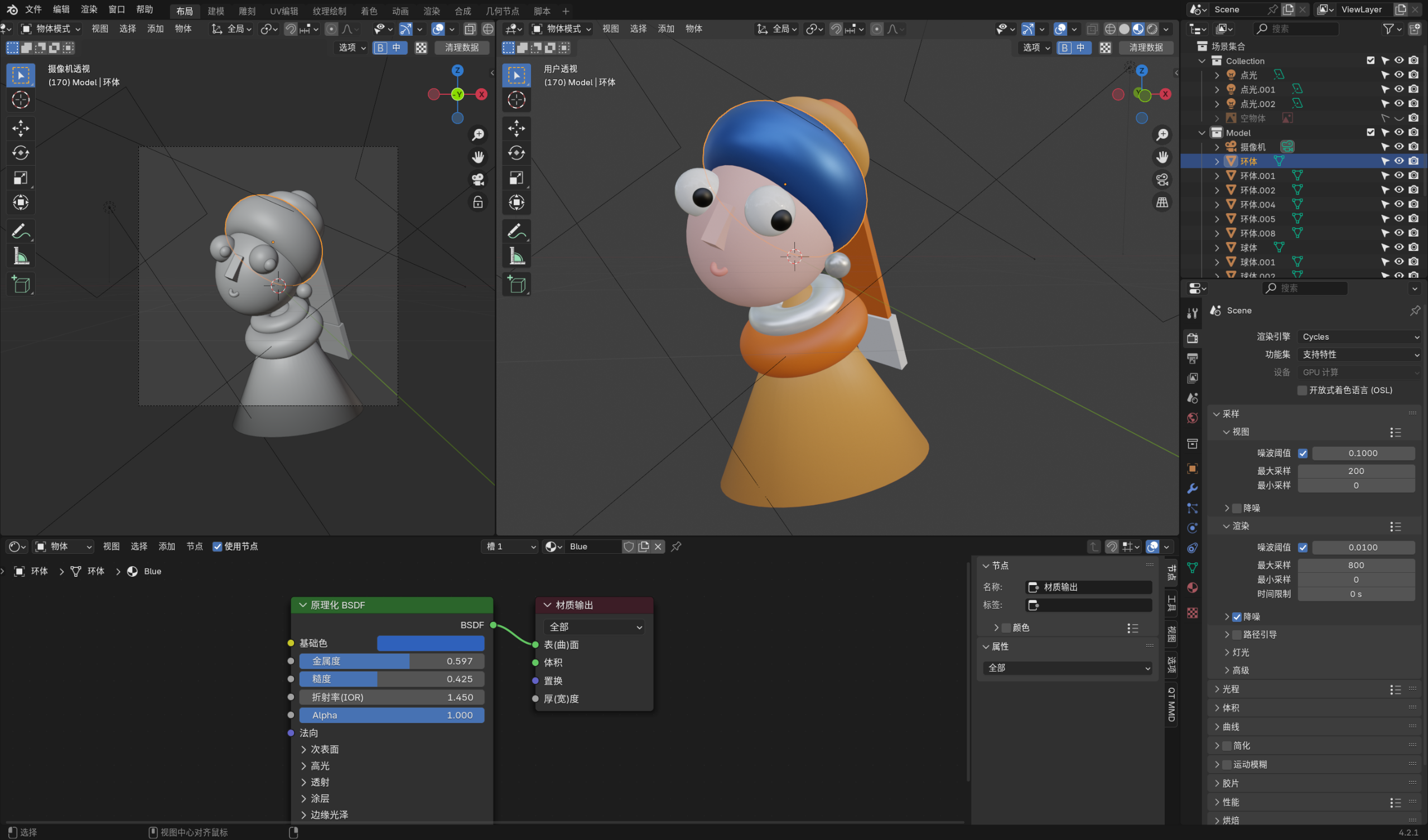Disable render Denoise checkbox

coord(1237,617)
